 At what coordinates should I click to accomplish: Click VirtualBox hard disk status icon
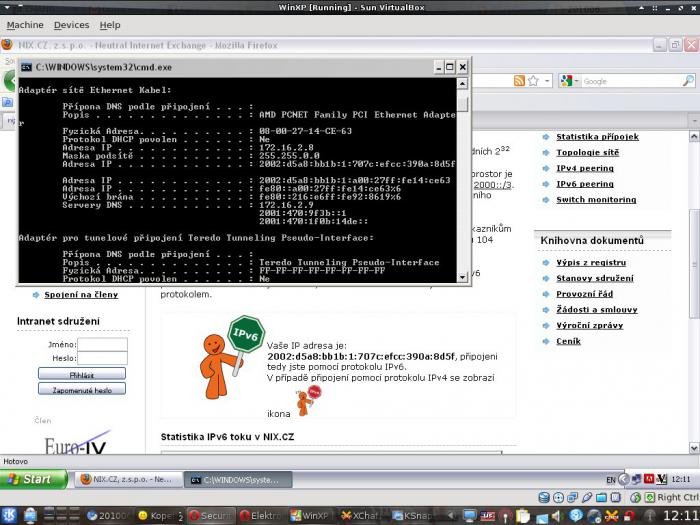pos(544,497)
